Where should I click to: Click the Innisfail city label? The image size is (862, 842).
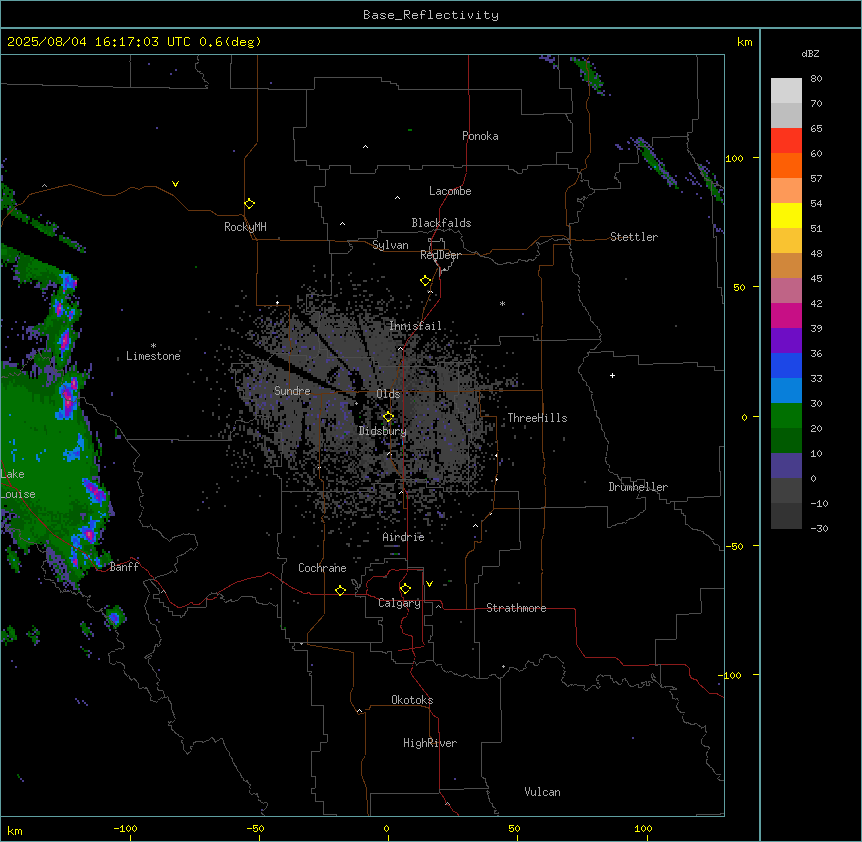[x=415, y=326]
